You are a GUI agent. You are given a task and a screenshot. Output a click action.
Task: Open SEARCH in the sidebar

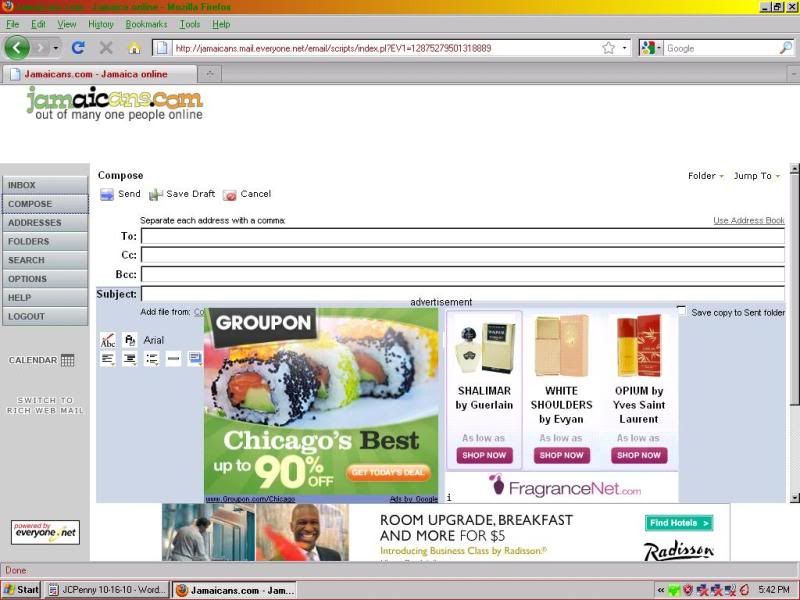[x=45, y=260]
